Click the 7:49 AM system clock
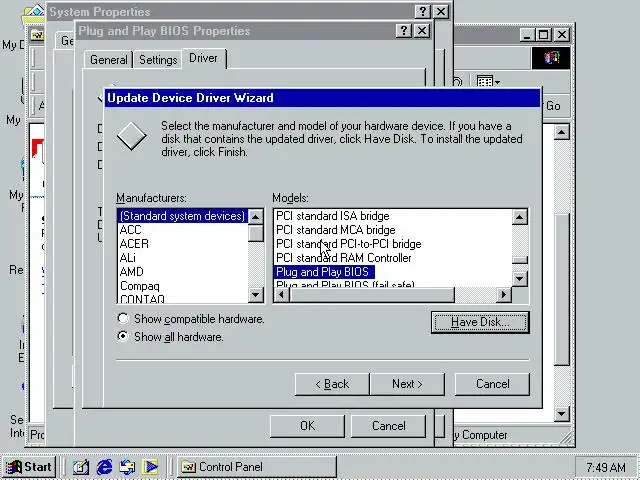 tap(606, 467)
